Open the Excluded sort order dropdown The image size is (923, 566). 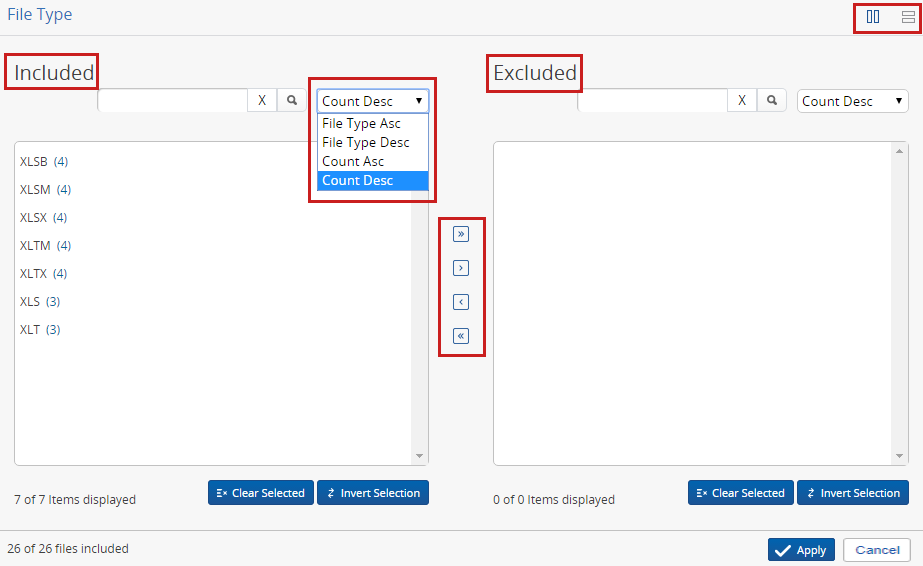[852, 101]
